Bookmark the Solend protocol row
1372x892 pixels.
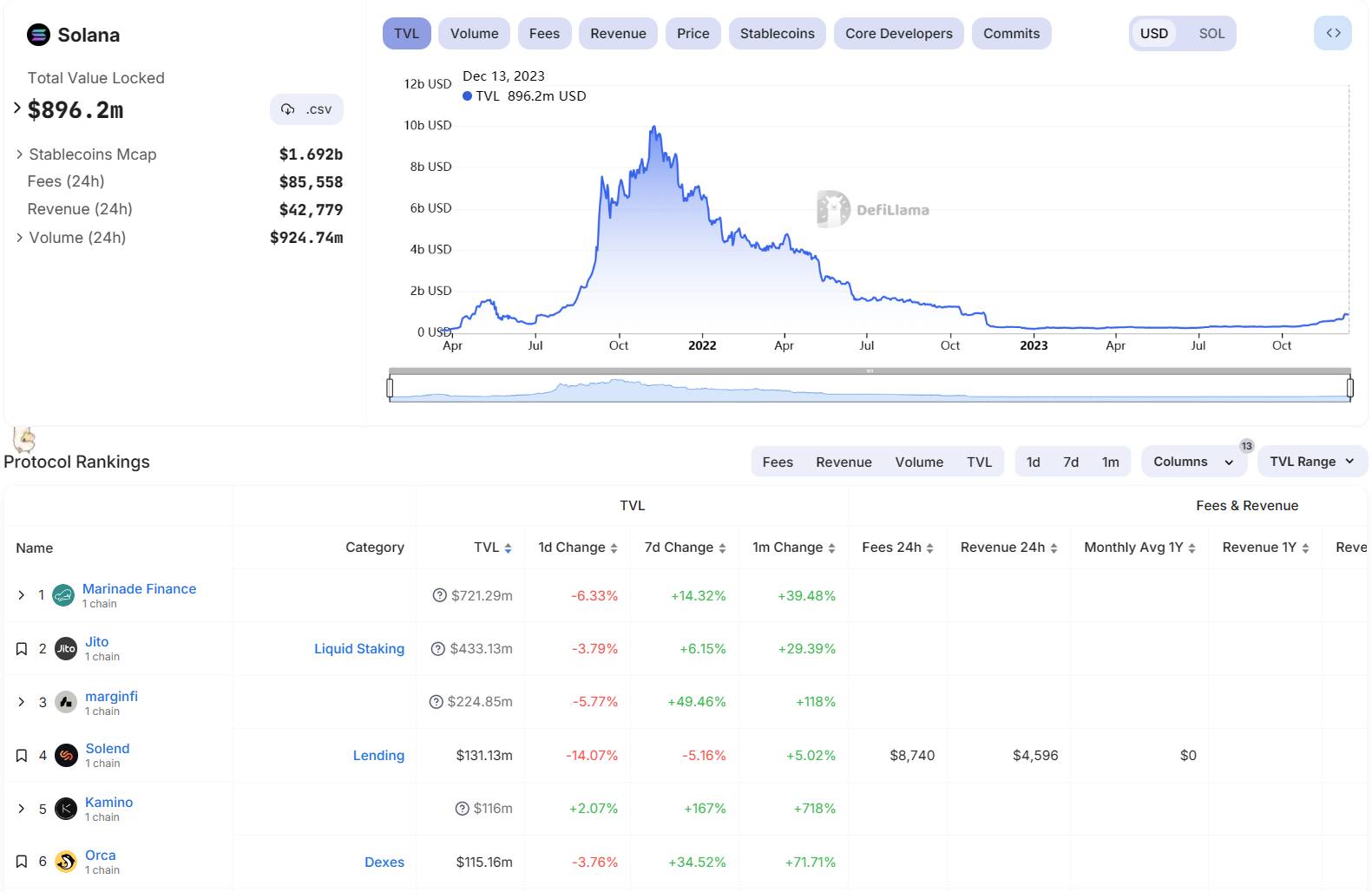[22, 756]
